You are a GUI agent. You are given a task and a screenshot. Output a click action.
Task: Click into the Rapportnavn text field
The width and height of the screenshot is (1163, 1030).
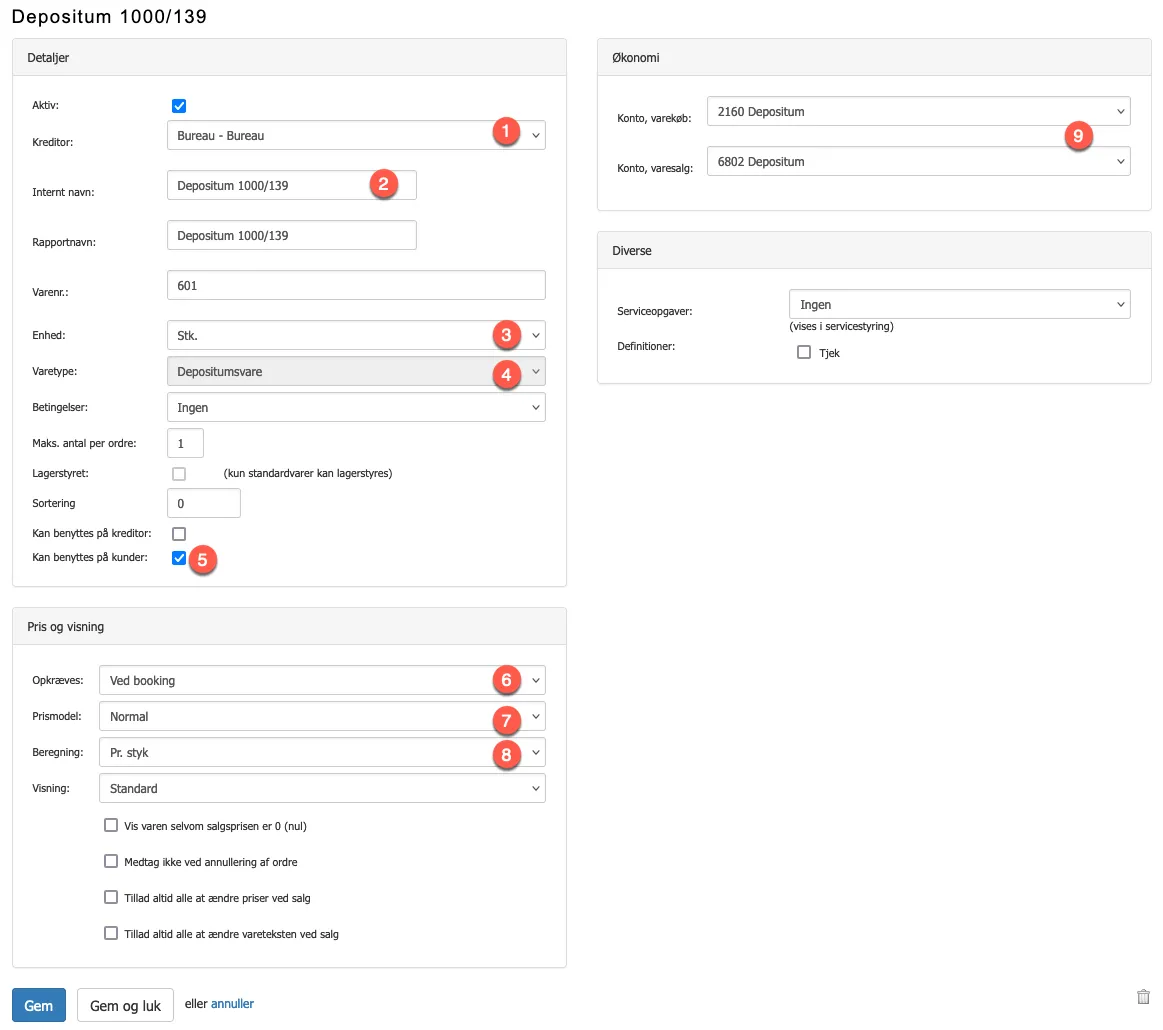291,235
